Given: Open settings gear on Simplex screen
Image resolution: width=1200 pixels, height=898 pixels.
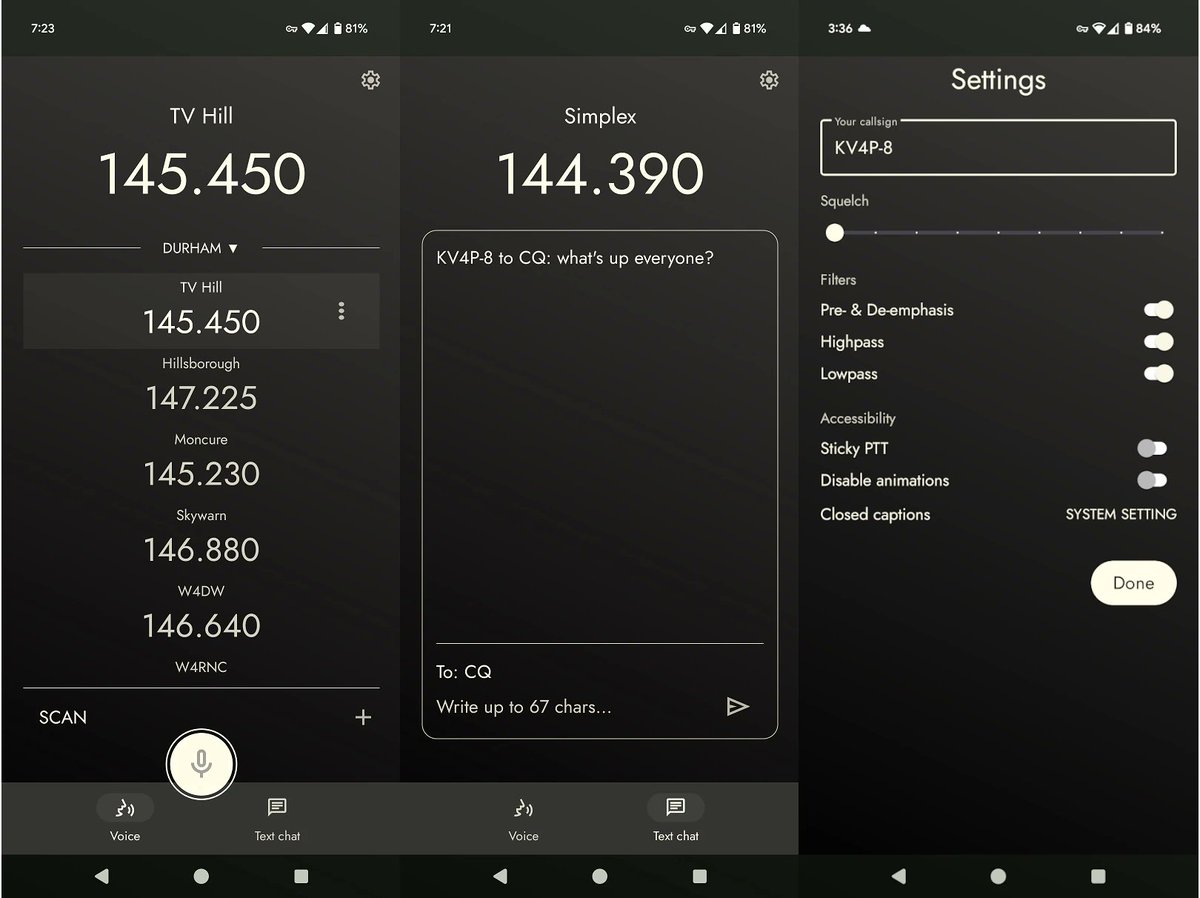Looking at the screenshot, I should (769, 80).
